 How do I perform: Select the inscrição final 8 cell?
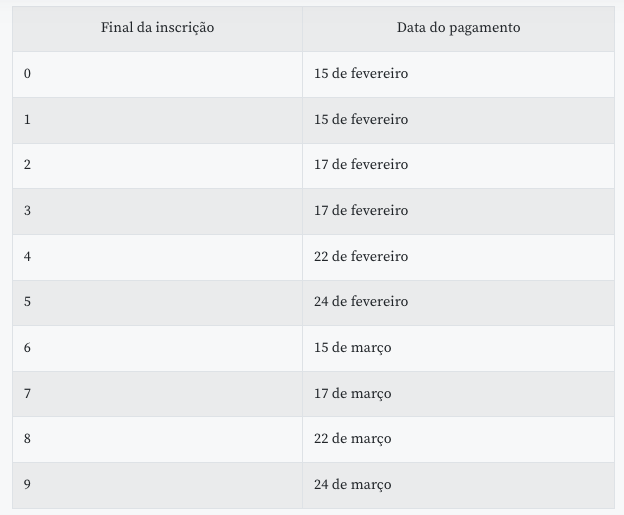(x=28, y=439)
